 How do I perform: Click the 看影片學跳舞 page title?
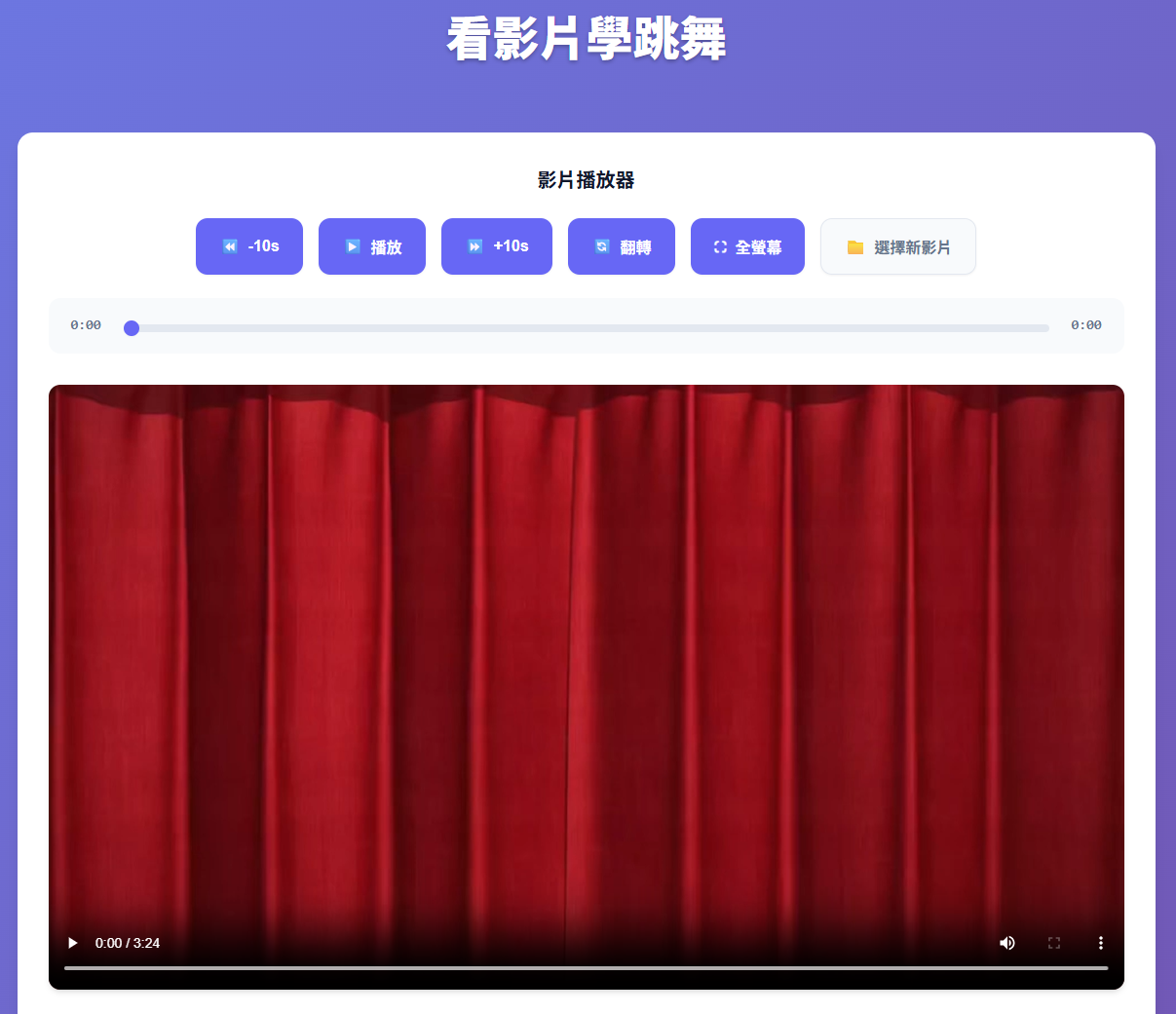coord(587,40)
